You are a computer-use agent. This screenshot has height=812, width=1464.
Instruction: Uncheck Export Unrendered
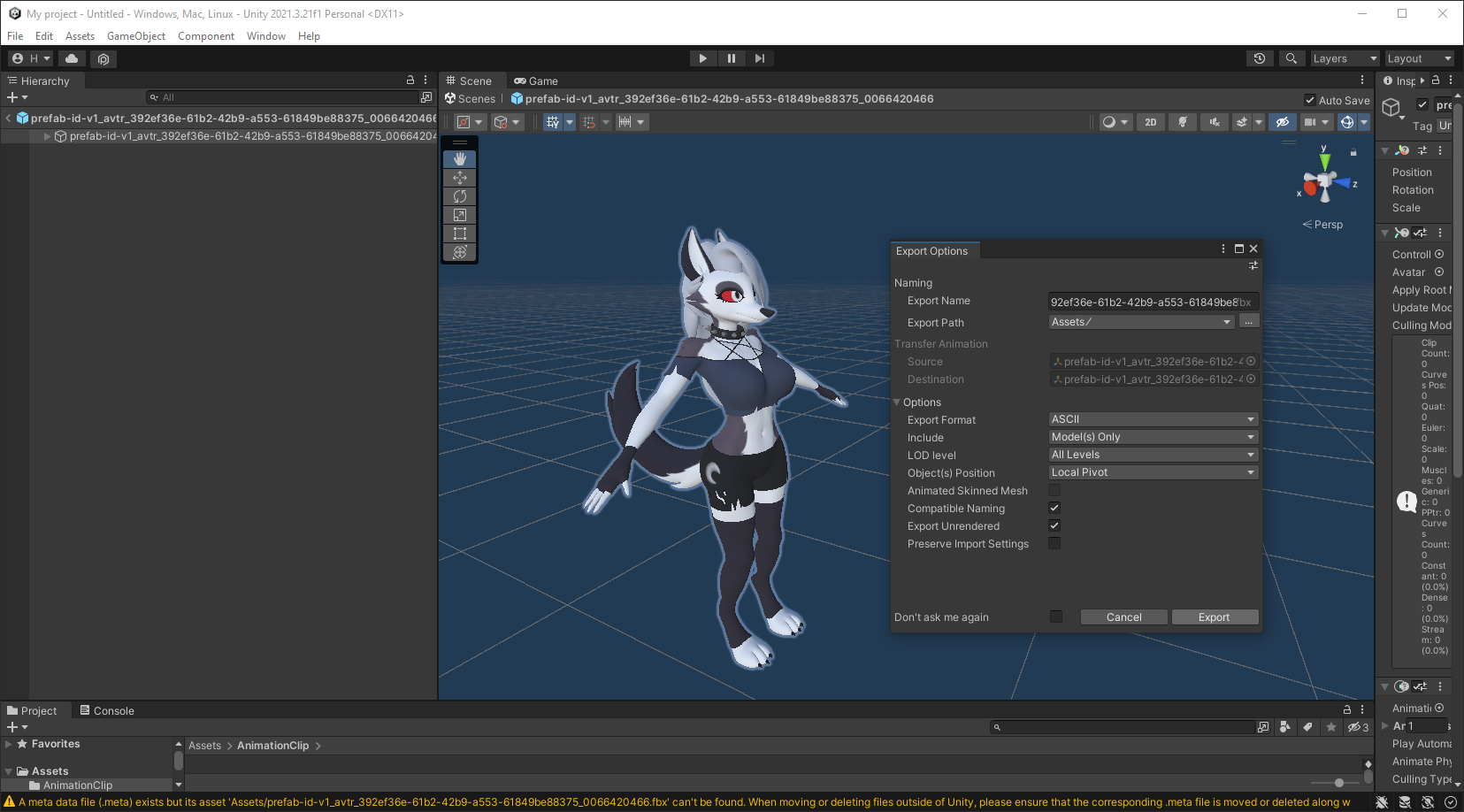pyautogui.click(x=1054, y=525)
